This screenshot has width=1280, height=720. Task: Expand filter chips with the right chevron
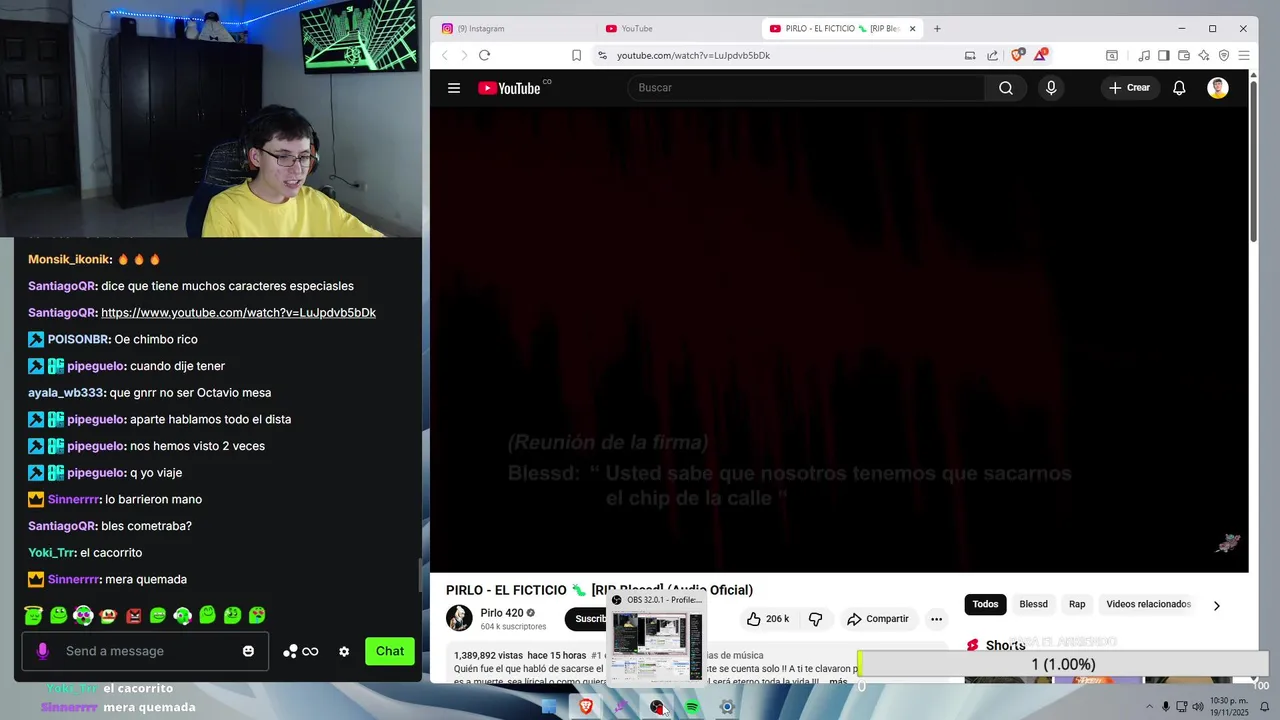(x=1216, y=605)
